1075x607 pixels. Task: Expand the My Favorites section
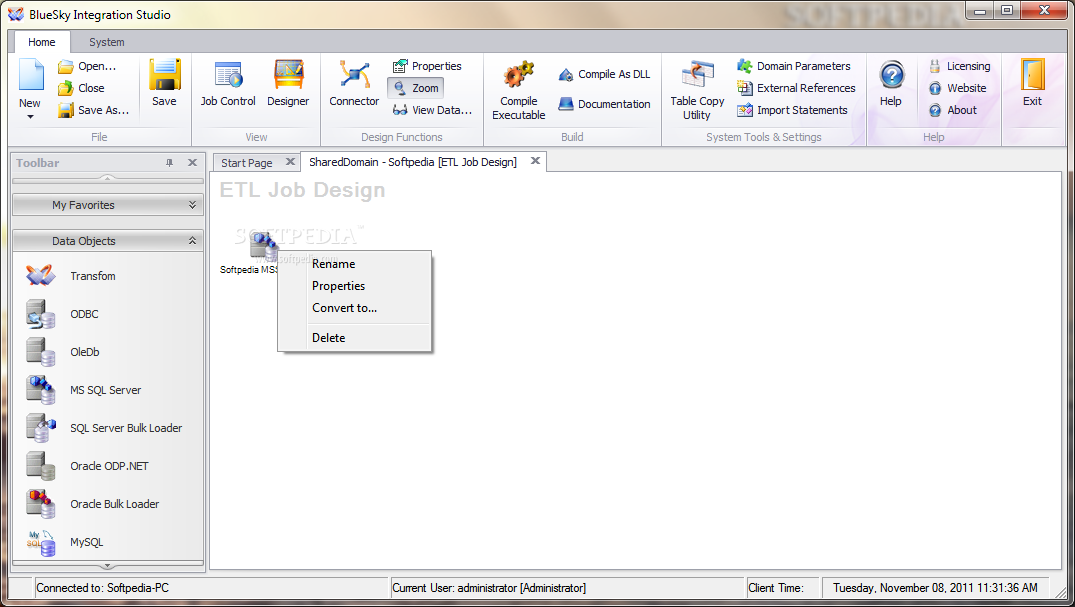108,205
